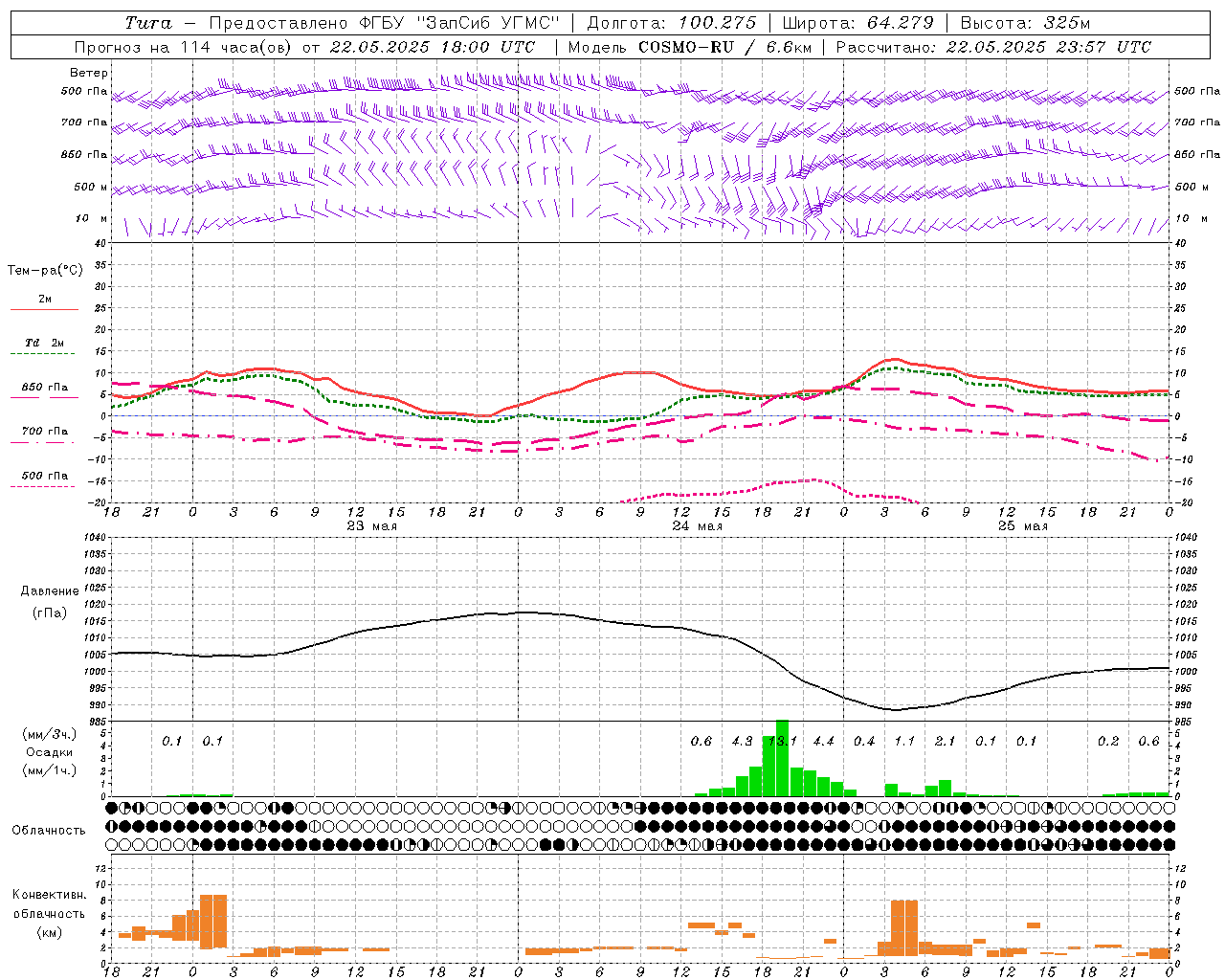The height and width of the screenshot is (980, 1225).
Task: Click the "13.1" precipitation value
Action: (782, 742)
